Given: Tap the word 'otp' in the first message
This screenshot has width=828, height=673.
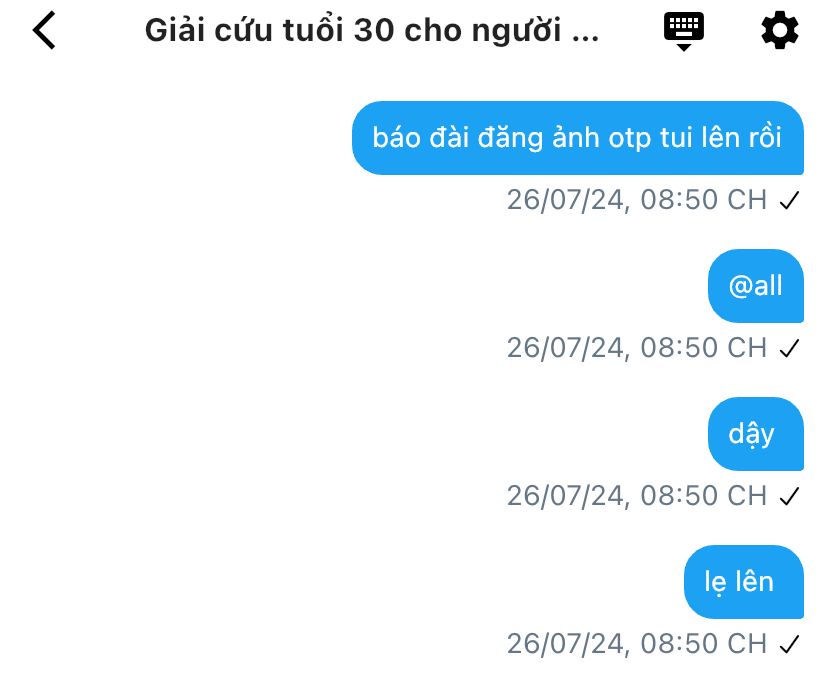Looking at the screenshot, I should tap(629, 139).
